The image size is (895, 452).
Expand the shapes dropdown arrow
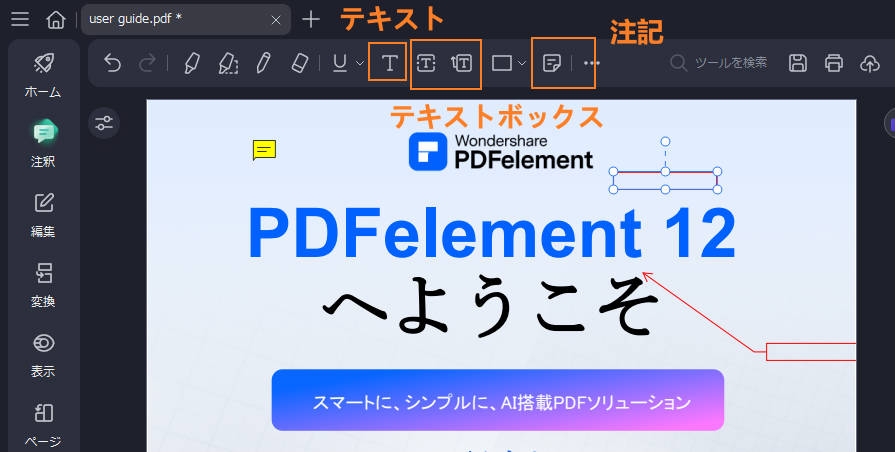[x=522, y=63]
